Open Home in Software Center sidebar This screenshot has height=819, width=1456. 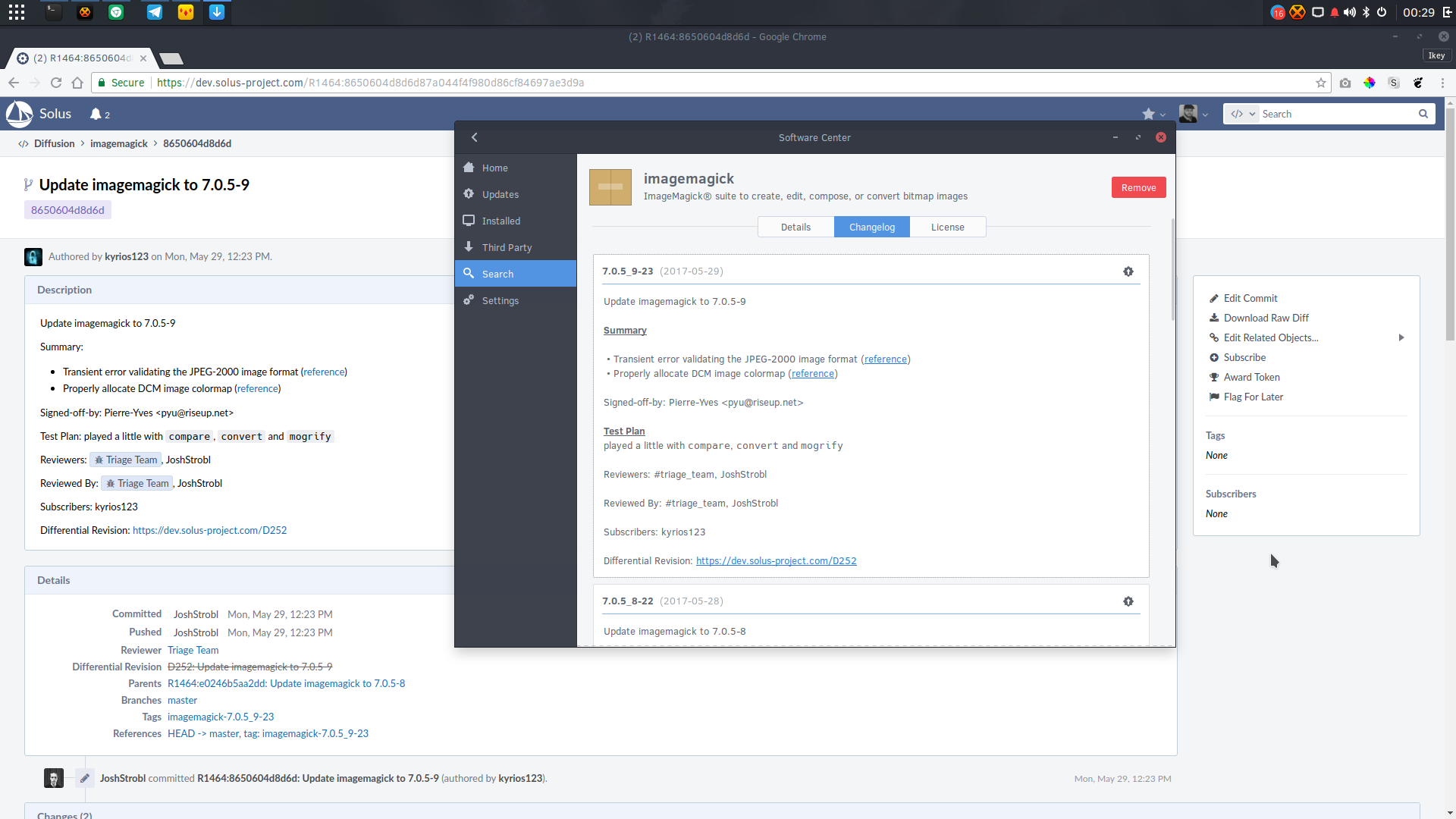click(516, 168)
